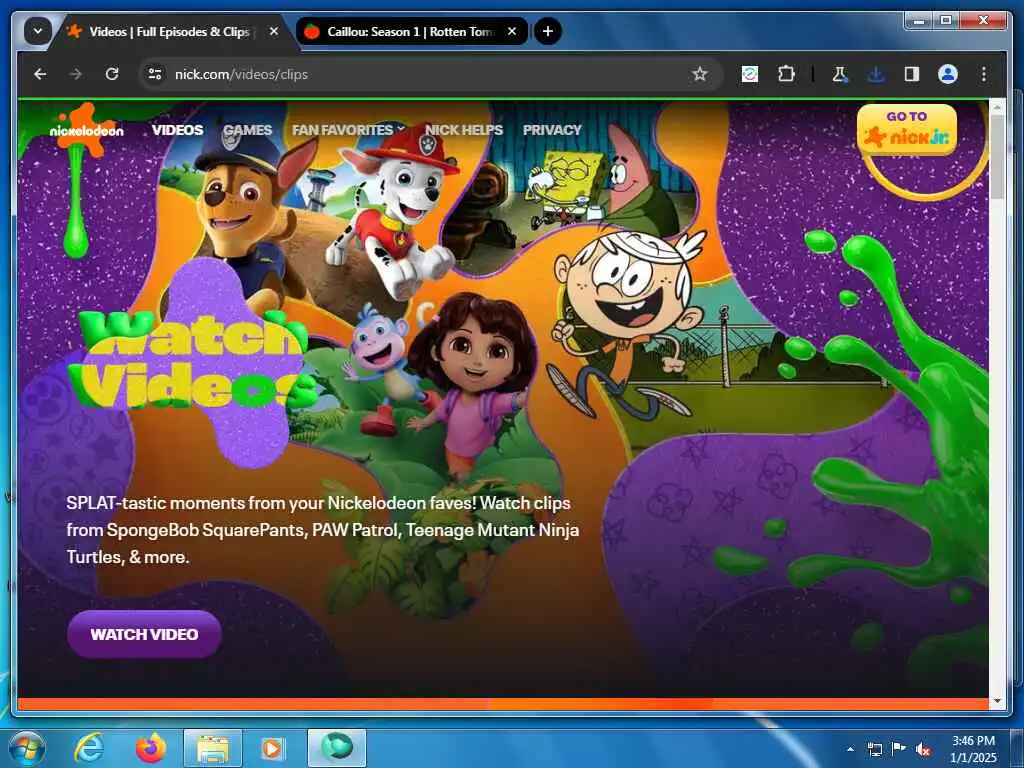Image resolution: width=1024 pixels, height=768 pixels.
Task: Open the Action Center flag icon
Action: coord(899,749)
